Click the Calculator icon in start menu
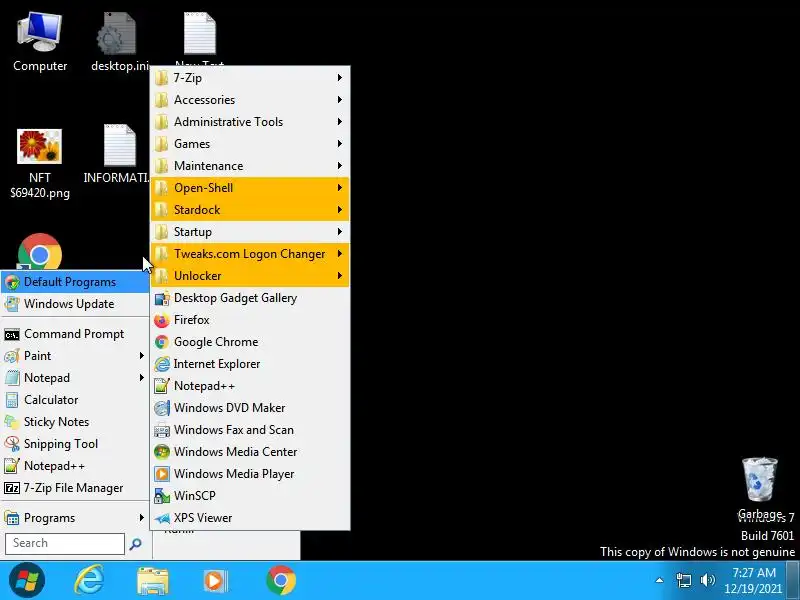 click(x=12, y=400)
